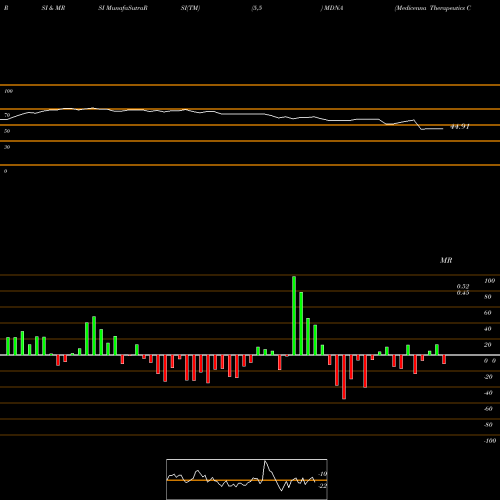Image resolution: width=500 pixels, height=500 pixels.
Task: Click the Medicenna Therapeutics company name
Action: coord(433,8)
